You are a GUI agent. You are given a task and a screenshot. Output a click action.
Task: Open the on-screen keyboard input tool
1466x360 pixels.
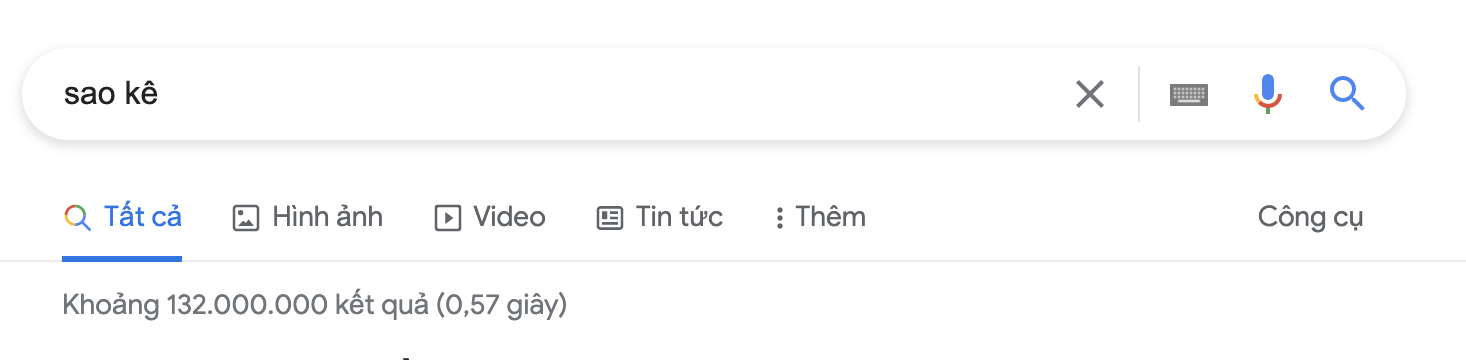coord(1189,95)
